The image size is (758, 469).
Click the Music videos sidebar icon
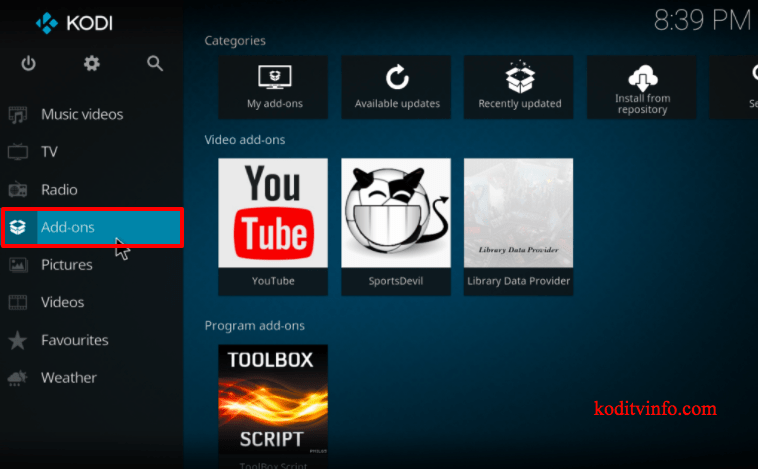(18, 115)
